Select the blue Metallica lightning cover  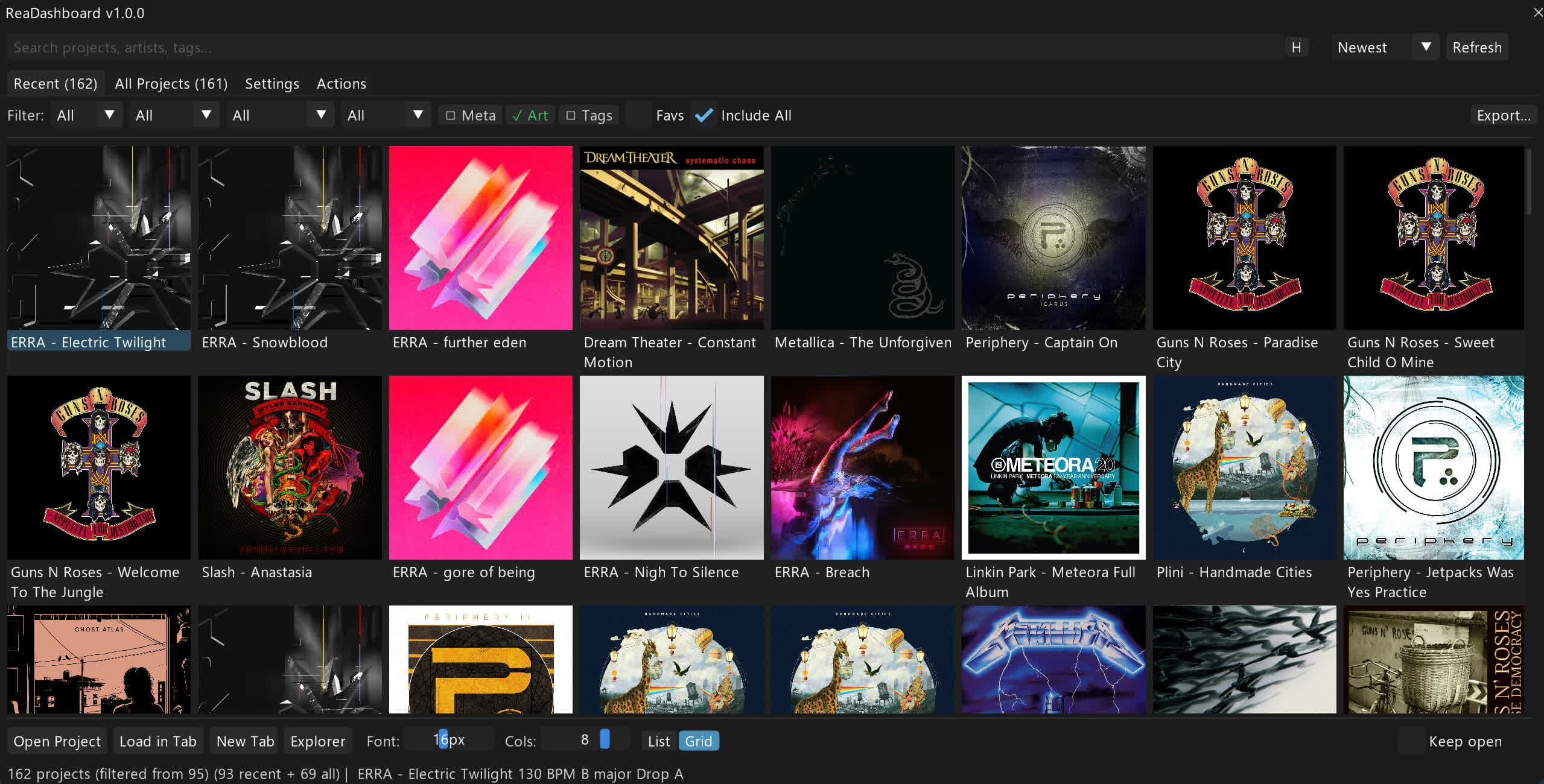tap(1053, 660)
